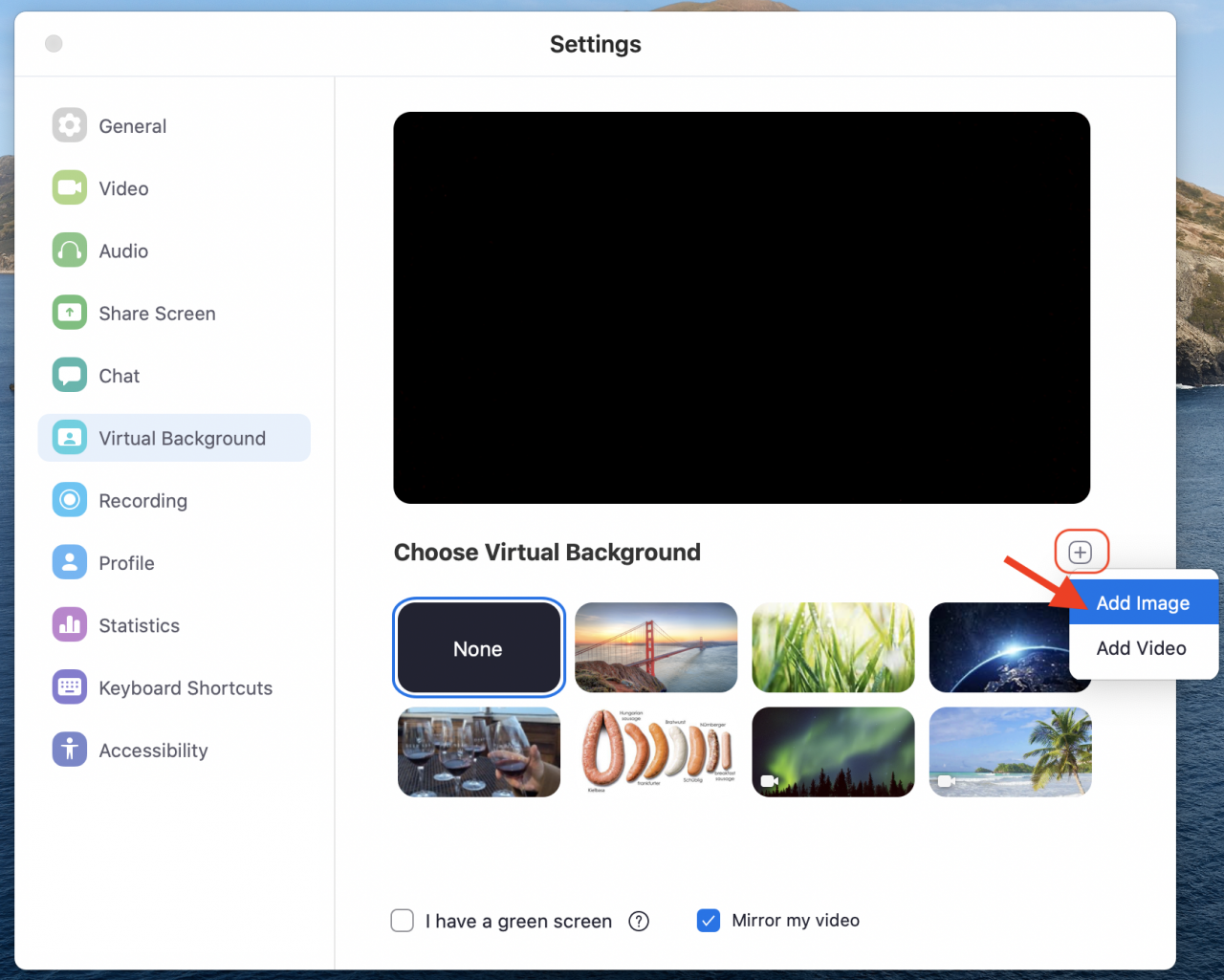Open the plus button to add backgrounds

coord(1081,552)
